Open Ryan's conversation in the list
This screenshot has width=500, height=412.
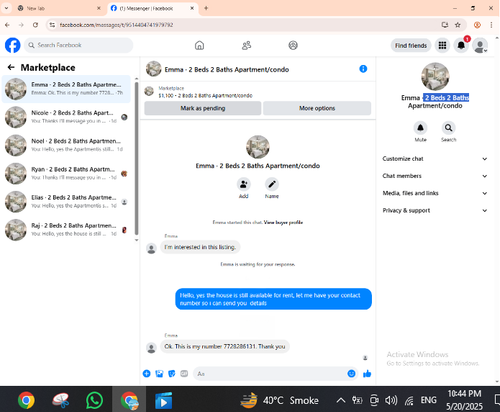pos(66,174)
